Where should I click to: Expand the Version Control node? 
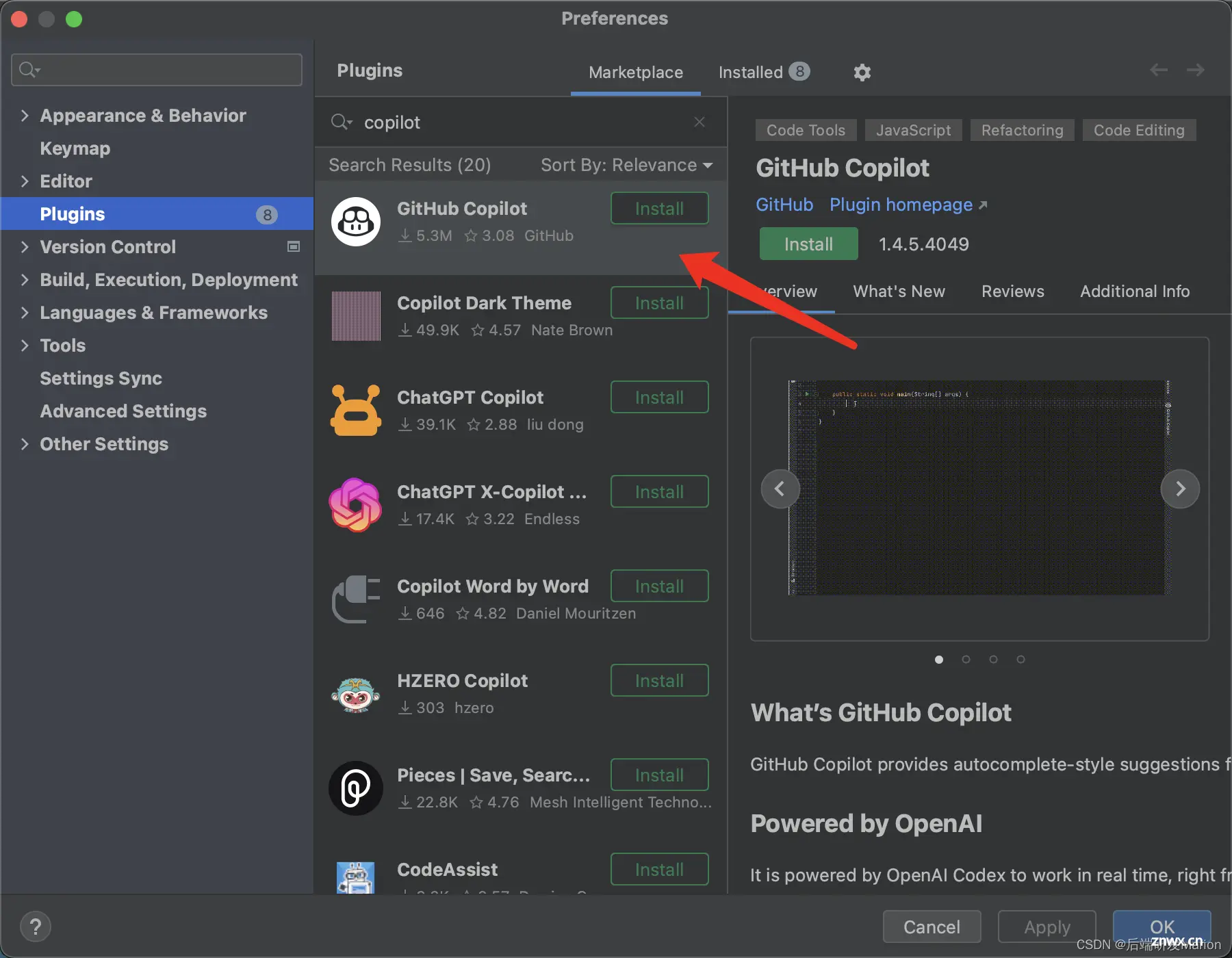tap(25, 246)
